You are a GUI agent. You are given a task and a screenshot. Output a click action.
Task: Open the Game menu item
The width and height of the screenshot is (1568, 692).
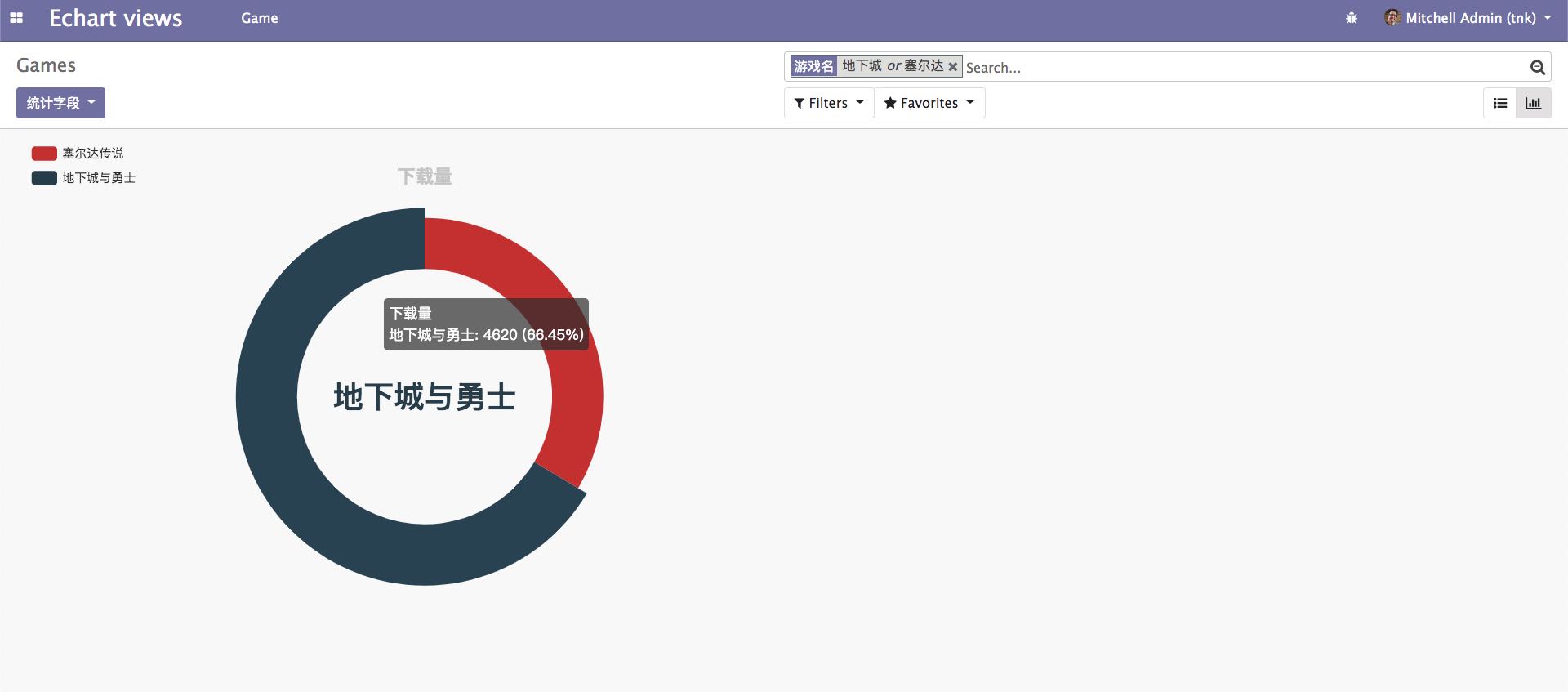pyautogui.click(x=259, y=18)
